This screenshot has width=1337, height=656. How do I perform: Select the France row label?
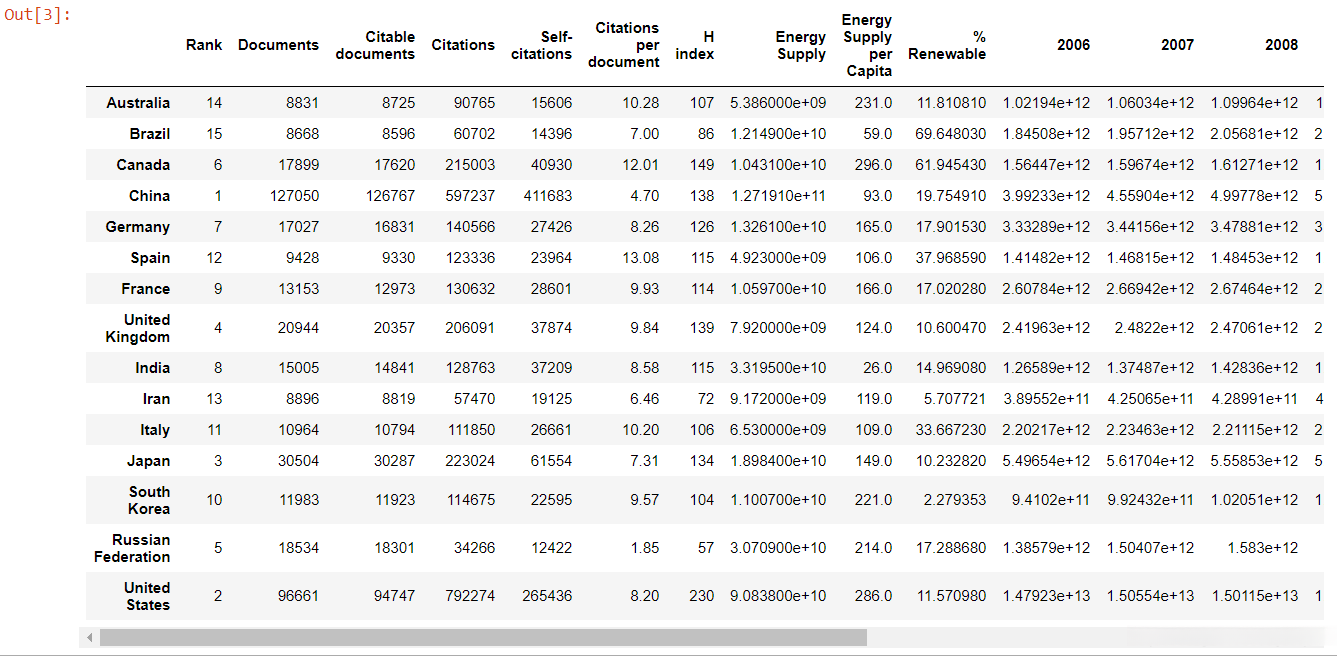pyautogui.click(x=146, y=289)
